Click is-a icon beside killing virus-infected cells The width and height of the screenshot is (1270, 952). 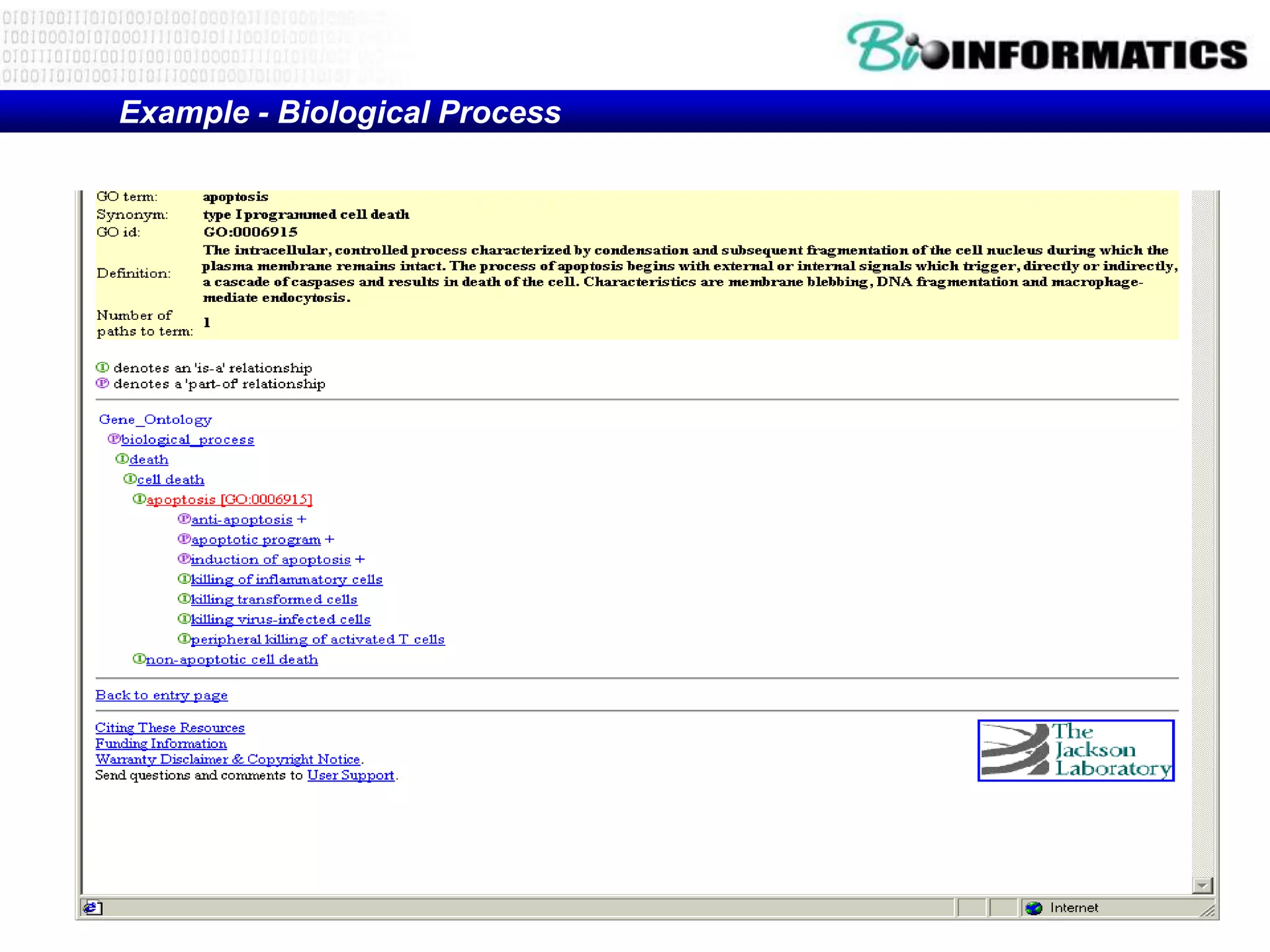click(184, 619)
